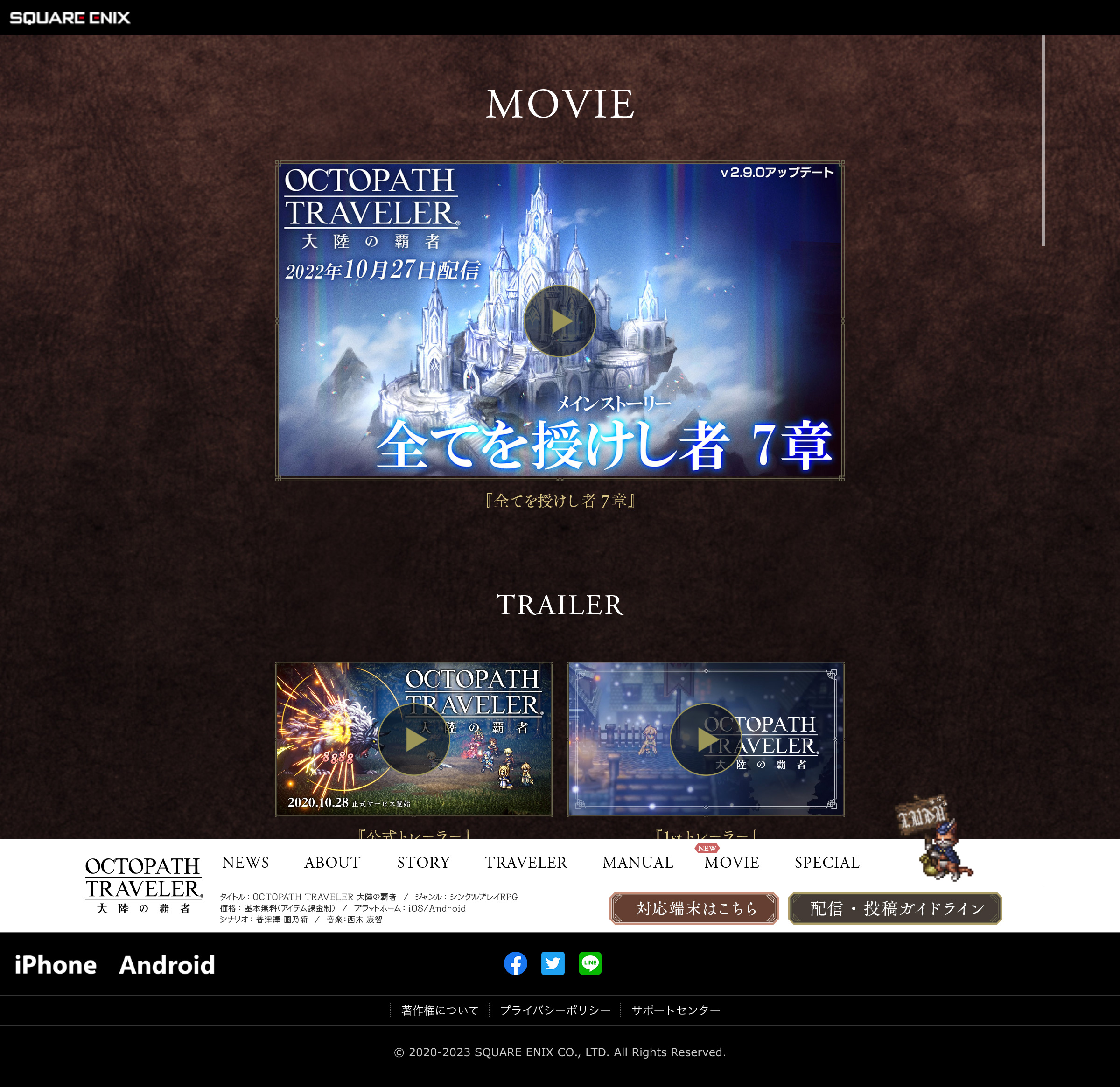Follow the iPhone download link
Image resolution: width=1120 pixels, height=1087 pixels.
click(x=56, y=965)
